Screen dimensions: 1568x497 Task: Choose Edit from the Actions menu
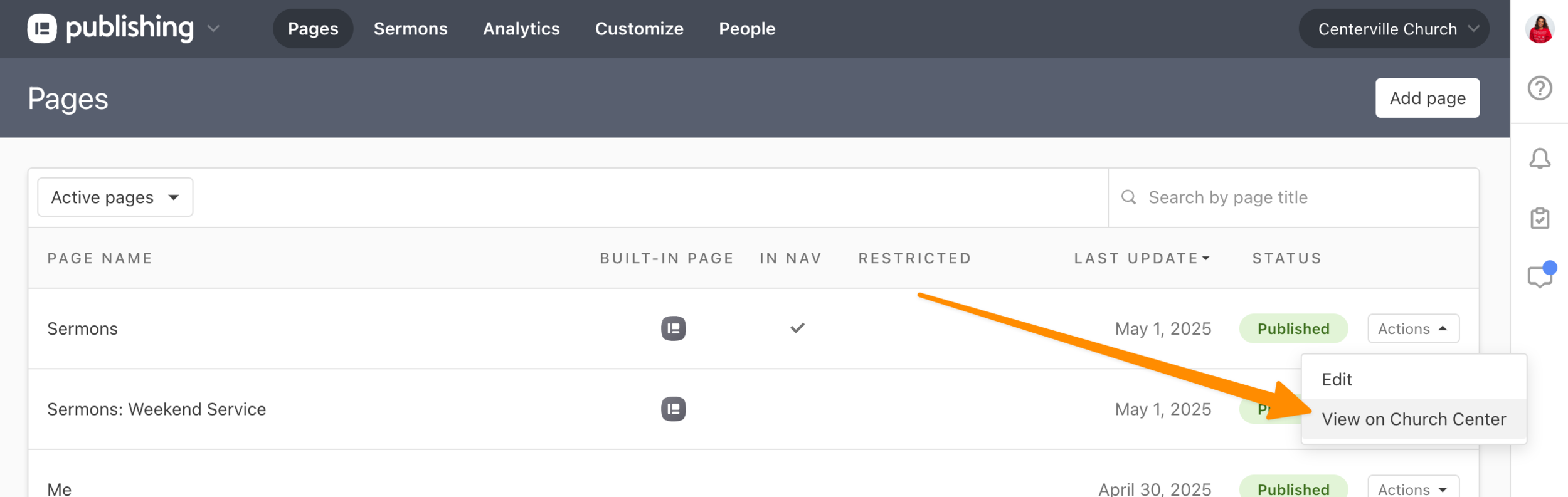(1414, 379)
